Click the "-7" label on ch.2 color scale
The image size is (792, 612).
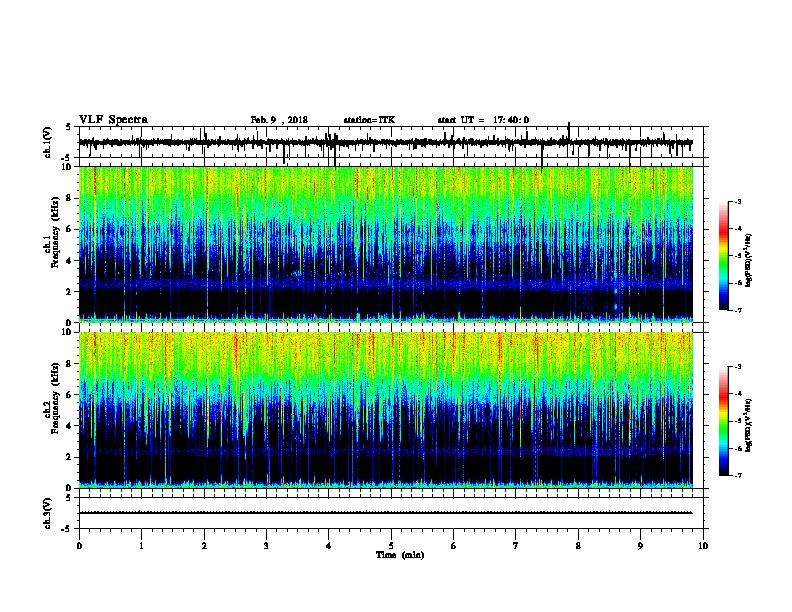737,475
